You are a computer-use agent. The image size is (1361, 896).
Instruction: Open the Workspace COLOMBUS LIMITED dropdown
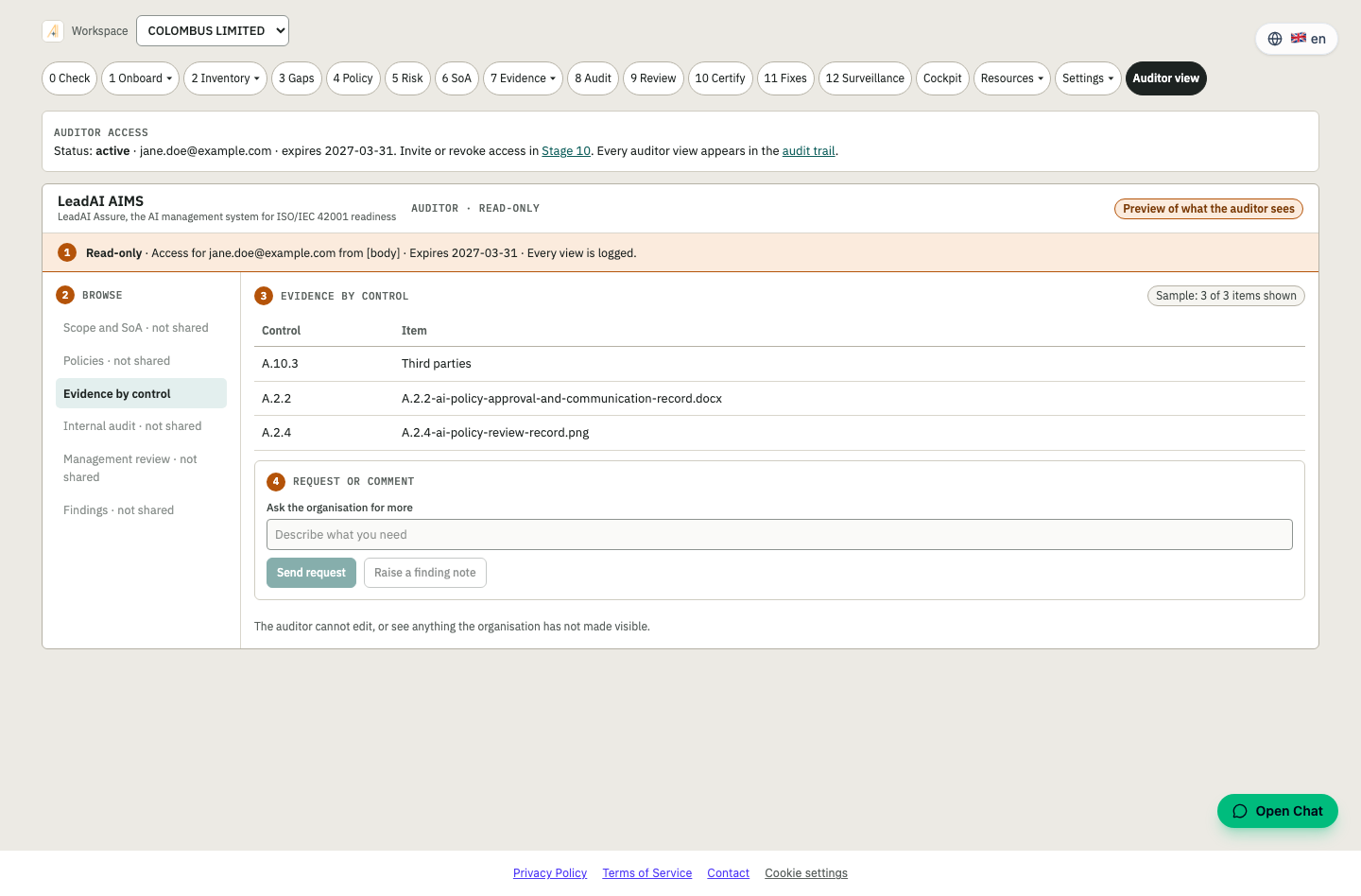(213, 31)
